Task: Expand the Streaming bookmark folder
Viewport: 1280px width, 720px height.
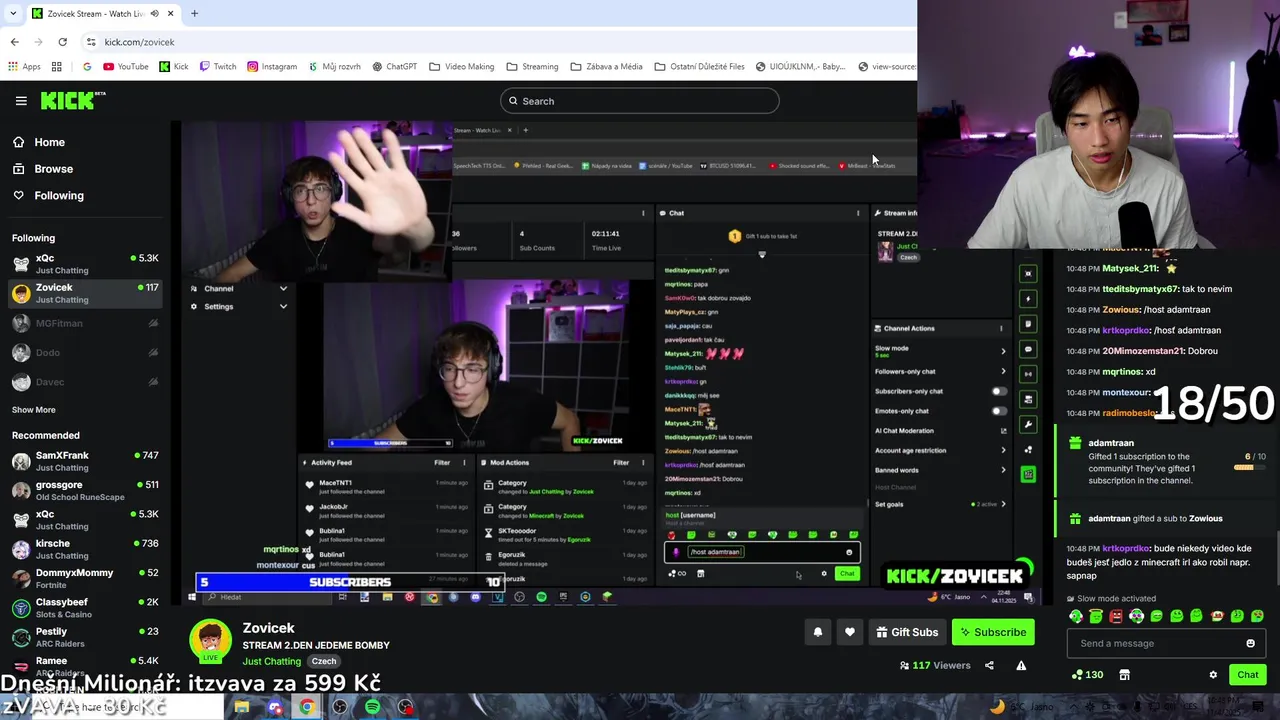Action: pyautogui.click(x=532, y=67)
